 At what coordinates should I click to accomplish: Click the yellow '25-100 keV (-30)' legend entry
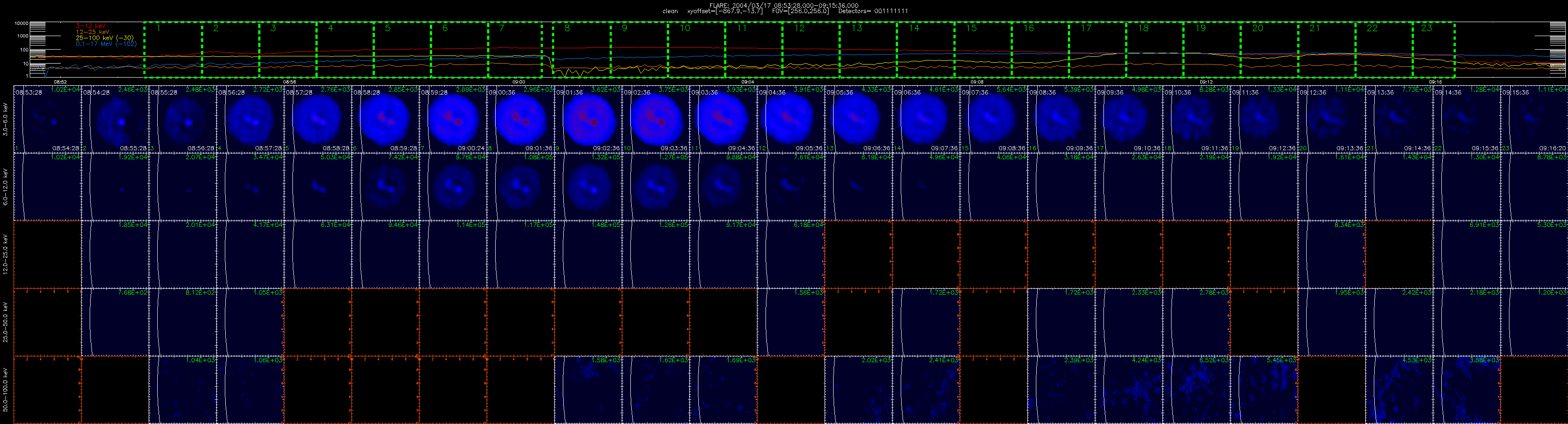point(105,38)
